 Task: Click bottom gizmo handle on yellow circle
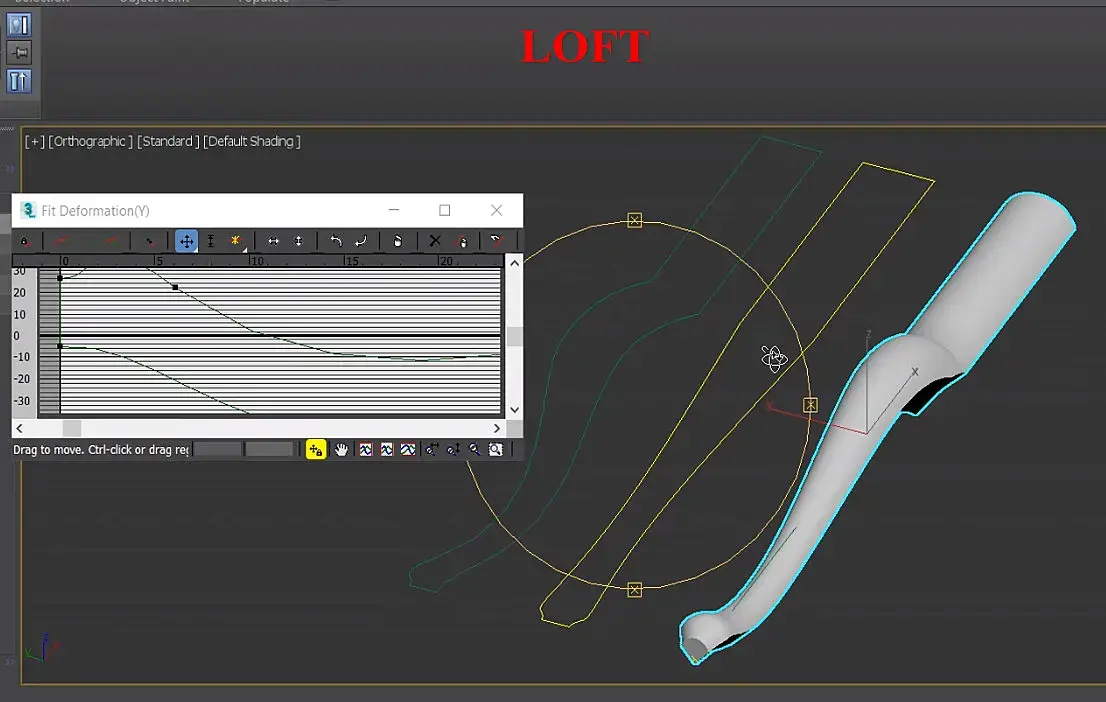tap(635, 590)
